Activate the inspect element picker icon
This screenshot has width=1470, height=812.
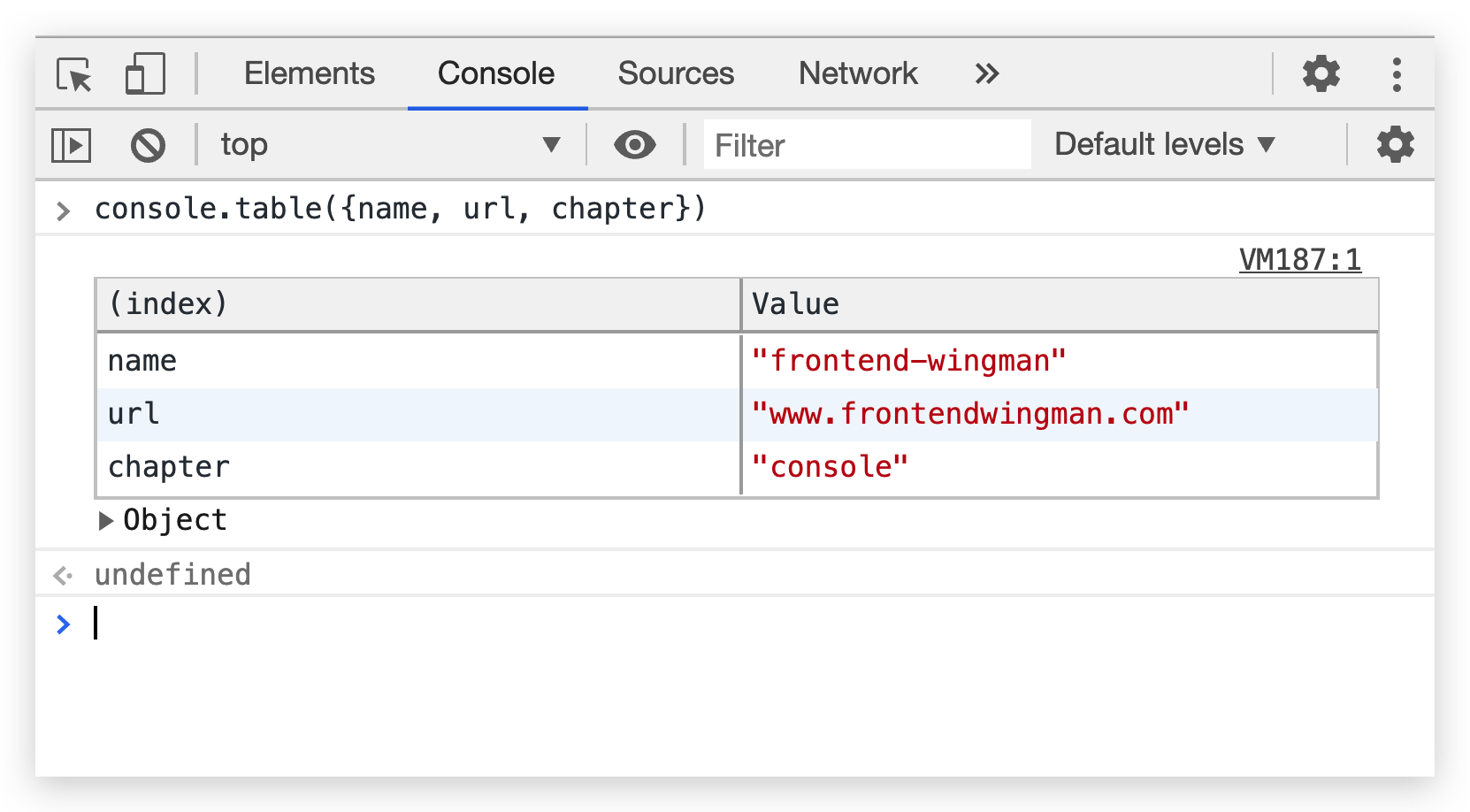coord(74,74)
